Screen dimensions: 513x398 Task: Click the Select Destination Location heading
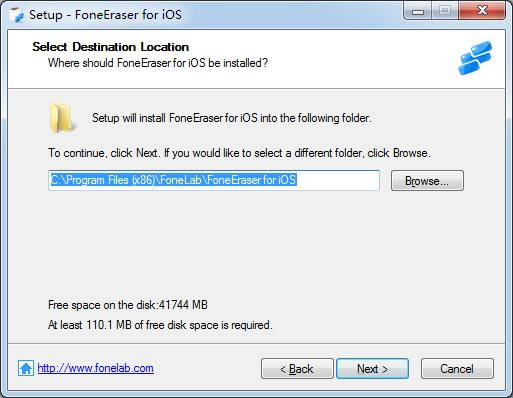[x=111, y=47]
